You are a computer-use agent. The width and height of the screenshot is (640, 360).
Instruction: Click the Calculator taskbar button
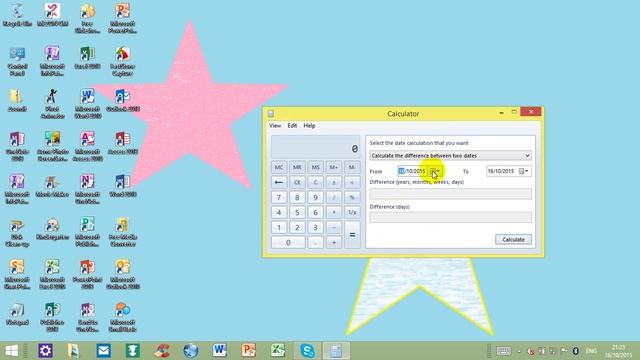tap(336, 351)
